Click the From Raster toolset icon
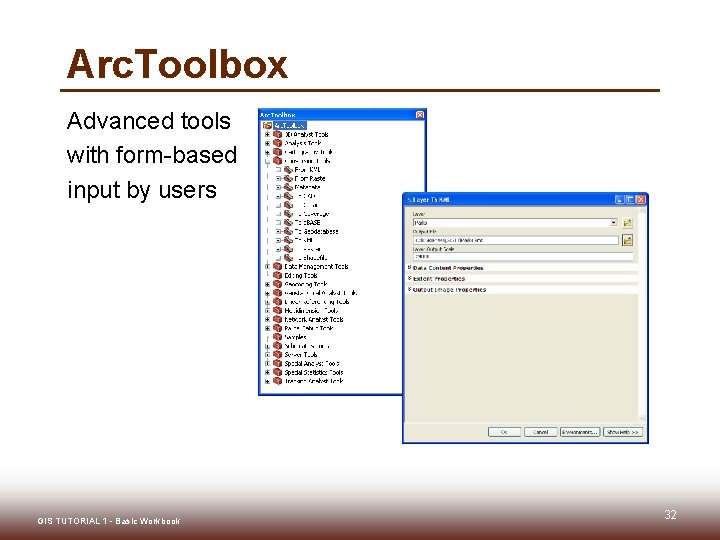Image resolution: width=720 pixels, height=540 pixels. (x=288, y=178)
